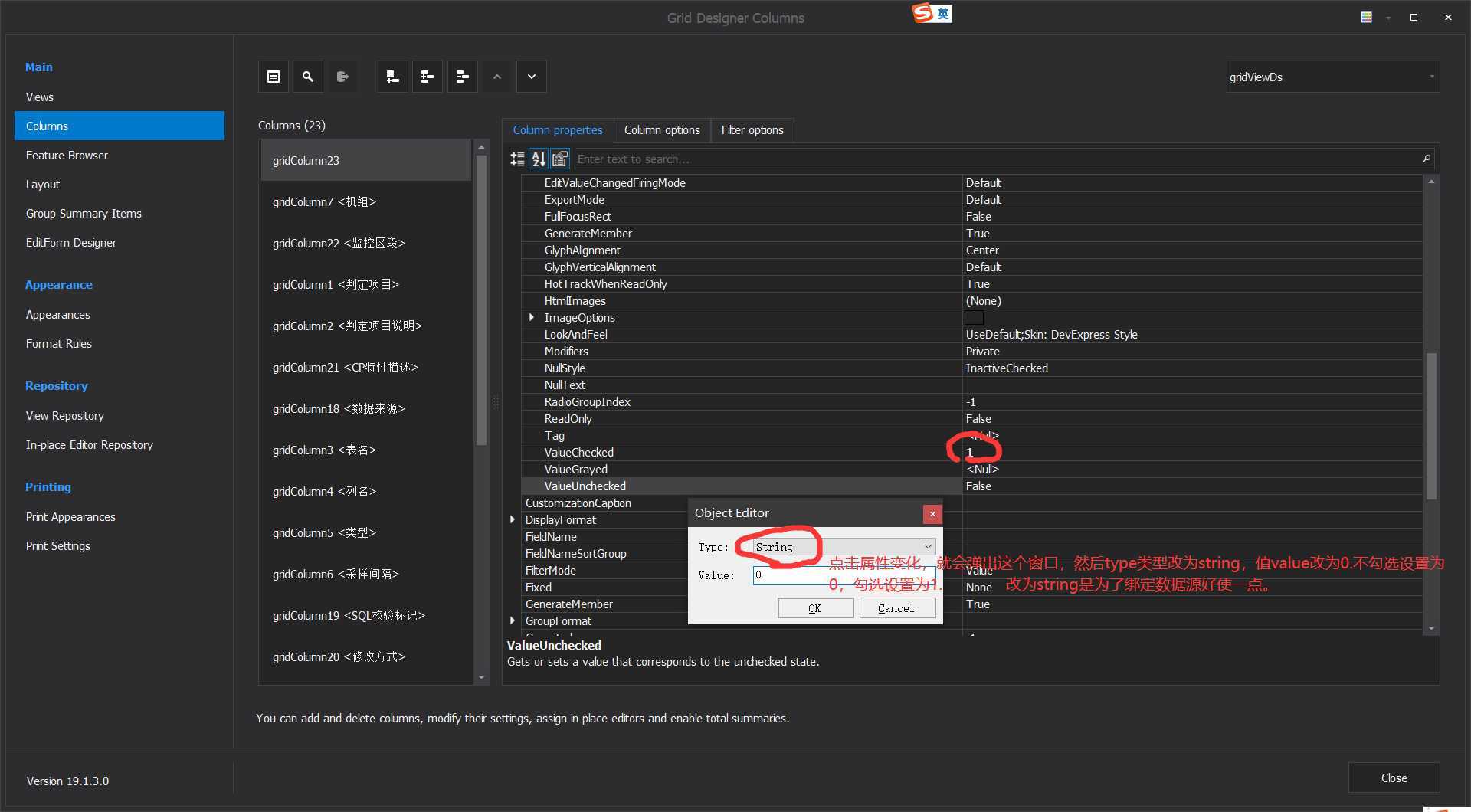1471x812 pixels.
Task: Expand the GroupFormat property
Action: click(513, 620)
